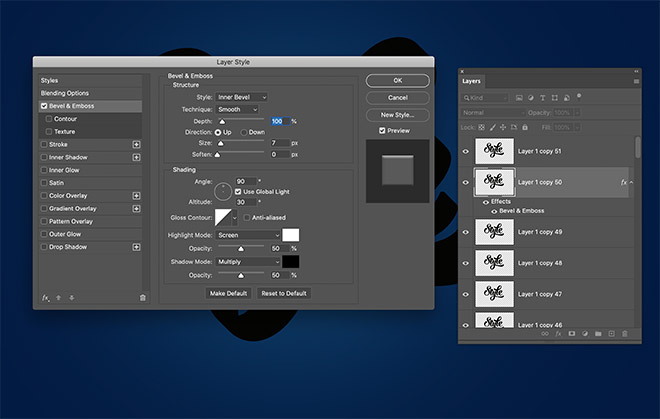660x419 pixels.
Task: Click the Reset to Default button
Action: point(285,293)
